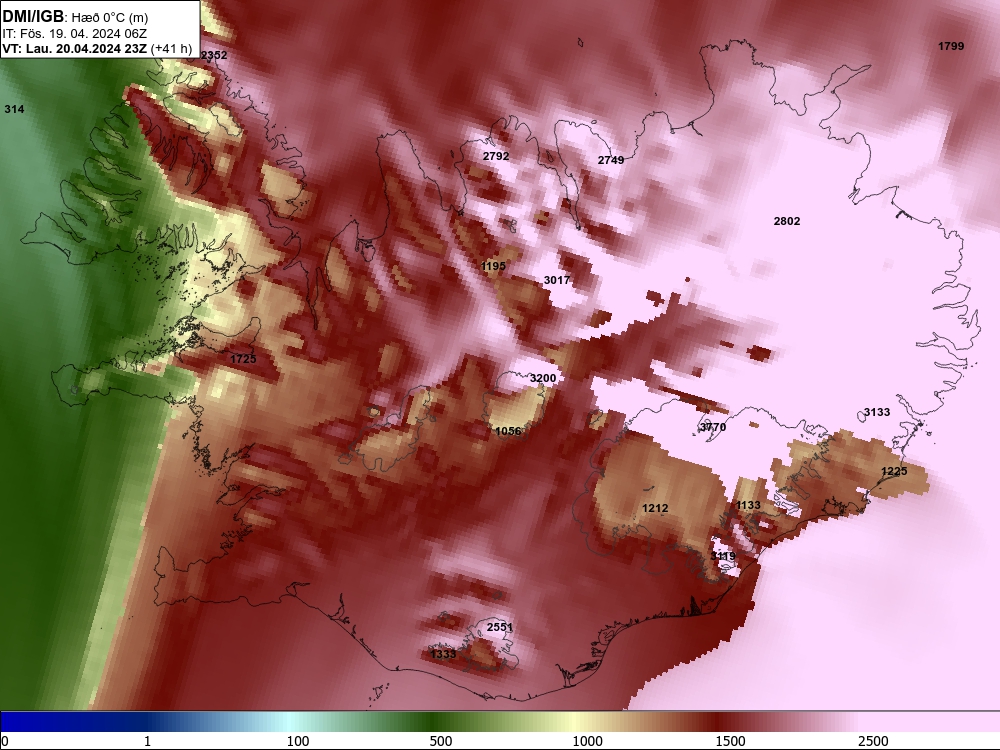Click the color scale tick label 100

point(298,741)
